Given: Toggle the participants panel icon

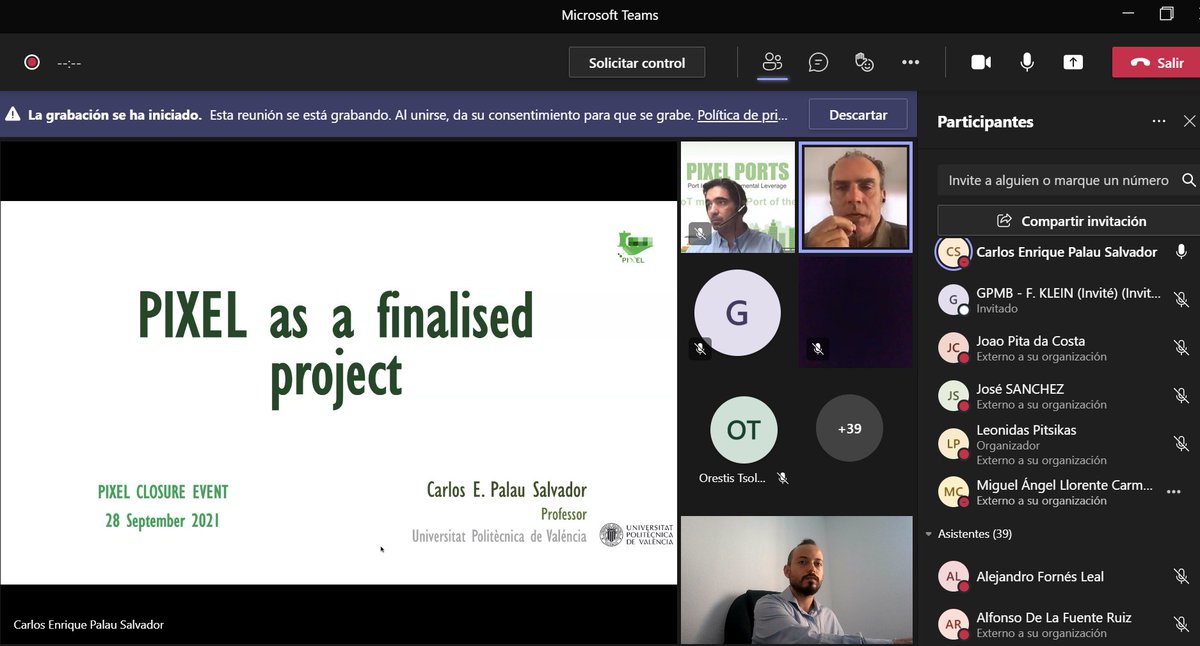Looking at the screenshot, I should [772, 63].
